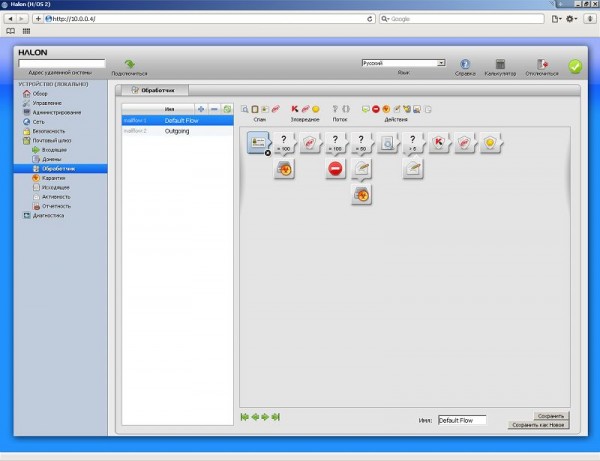This screenshot has width=600, height=461.
Task: Add a new mail flow with plus icon
Action: pyautogui.click(x=202, y=108)
